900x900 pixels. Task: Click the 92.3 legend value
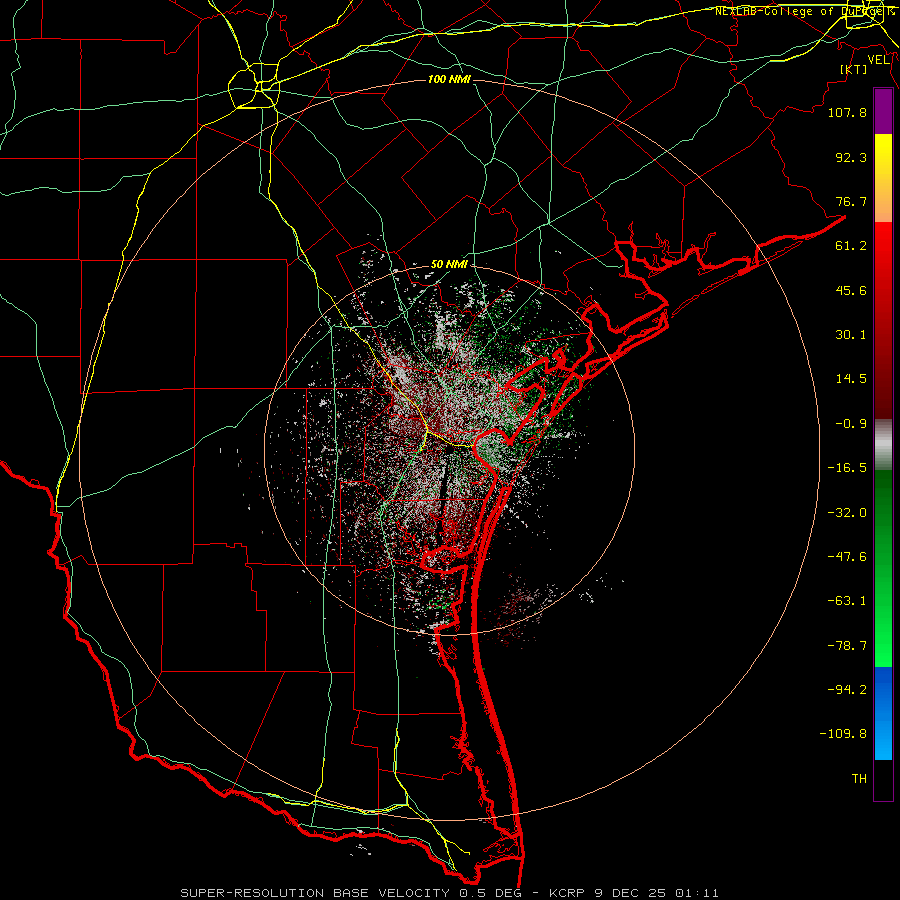[x=851, y=157]
